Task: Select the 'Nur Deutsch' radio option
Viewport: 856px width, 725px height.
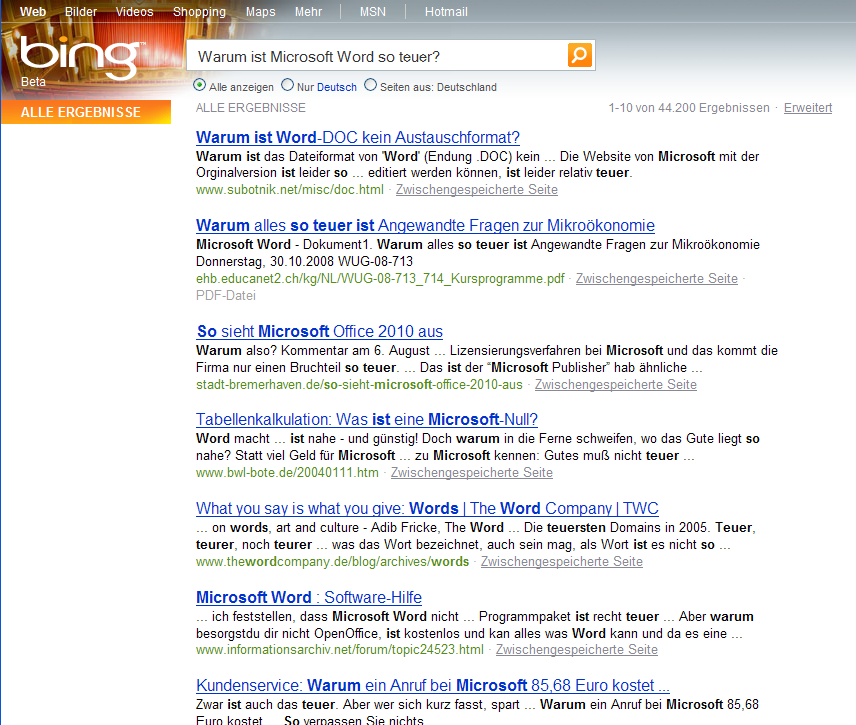Action: point(288,86)
